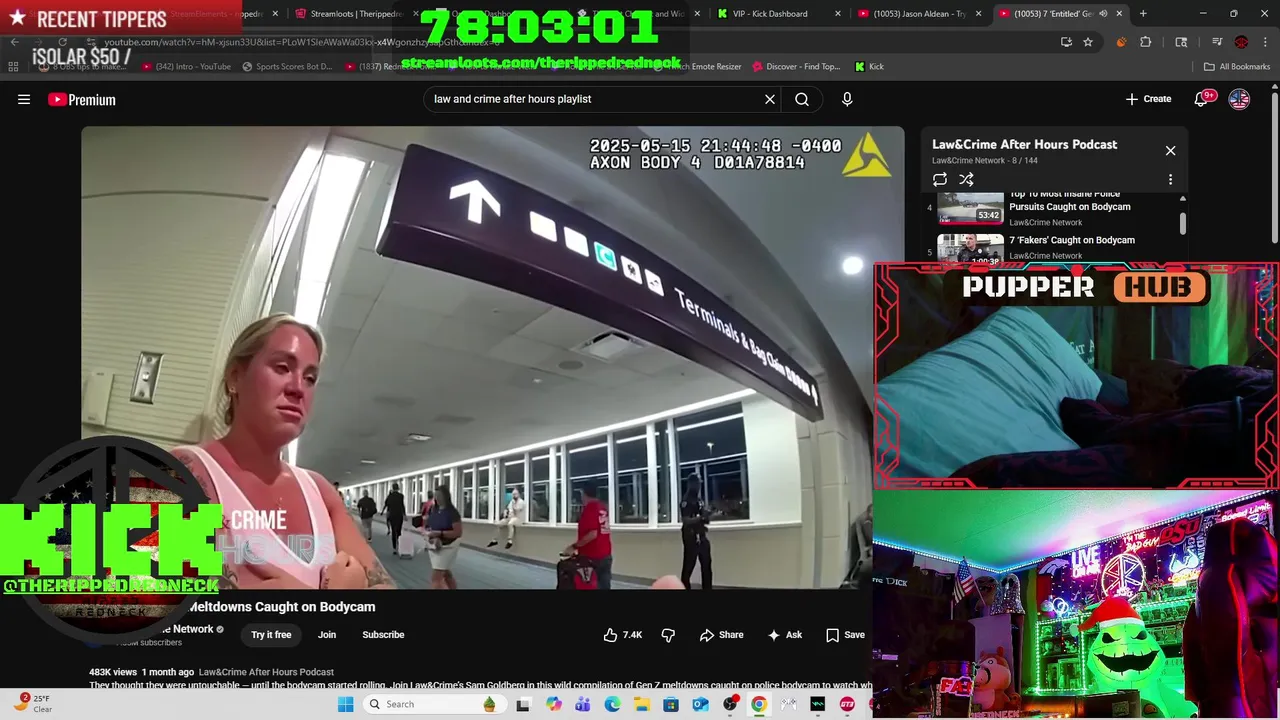1280x720 pixels.
Task: Open the Ask button
Action: click(784, 635)
